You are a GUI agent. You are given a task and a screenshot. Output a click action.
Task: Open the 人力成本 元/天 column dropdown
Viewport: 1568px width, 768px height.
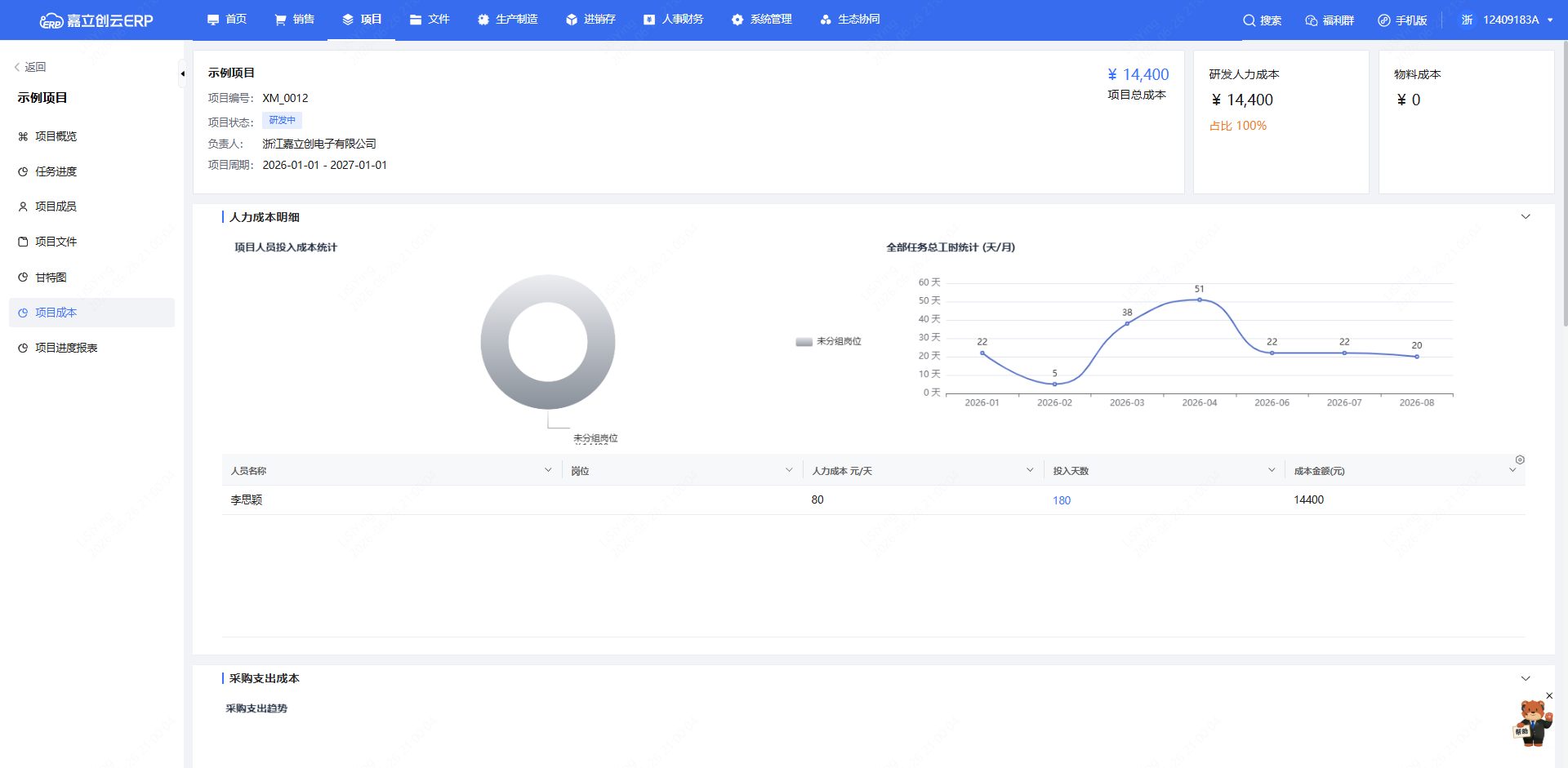point(1029,470)
